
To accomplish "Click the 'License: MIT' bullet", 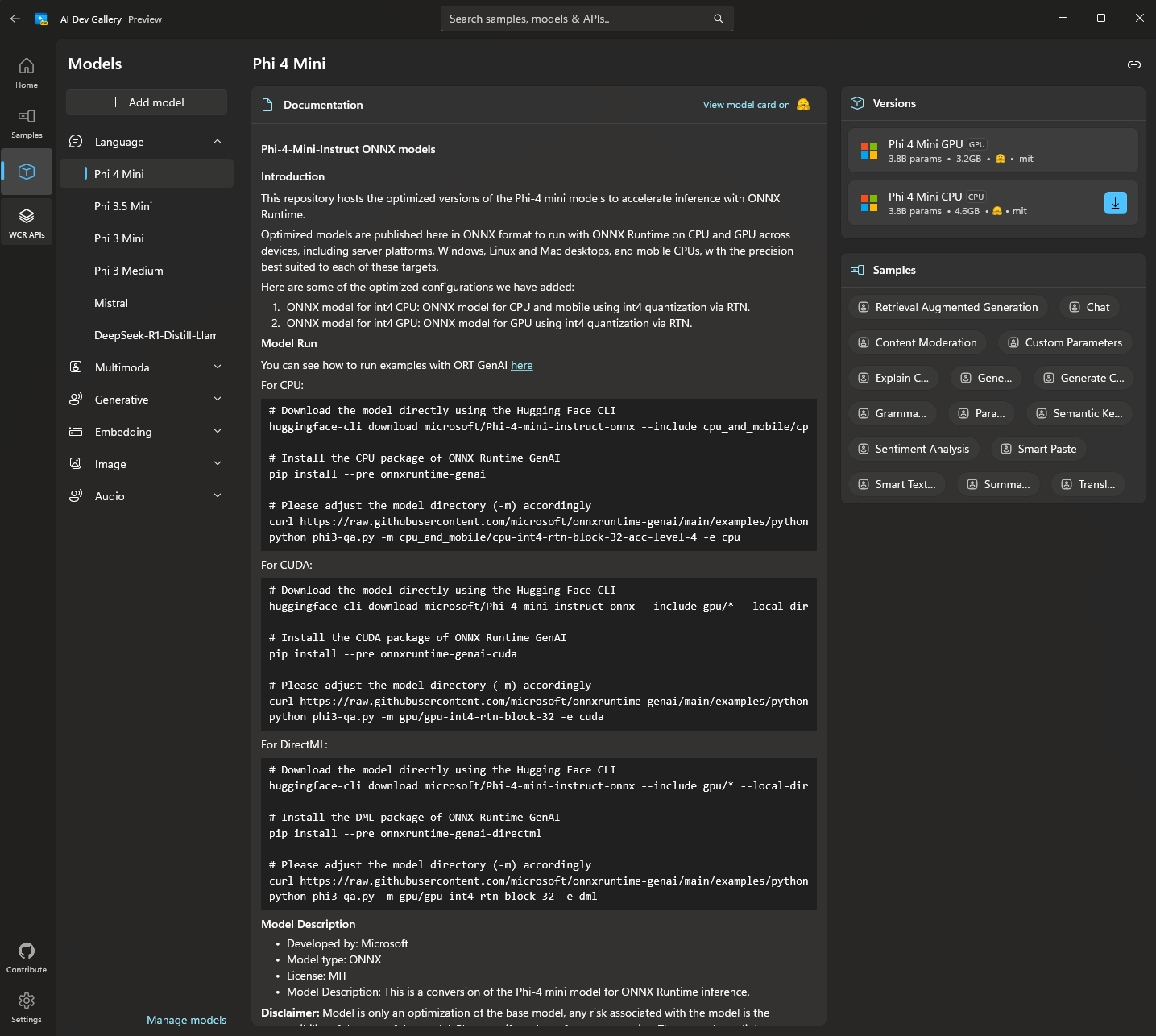I will coord(317,976).
